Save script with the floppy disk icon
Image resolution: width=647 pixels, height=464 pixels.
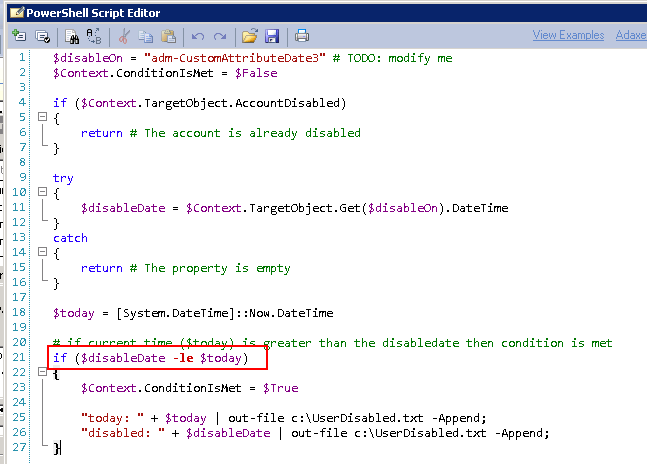click(272, 36)
